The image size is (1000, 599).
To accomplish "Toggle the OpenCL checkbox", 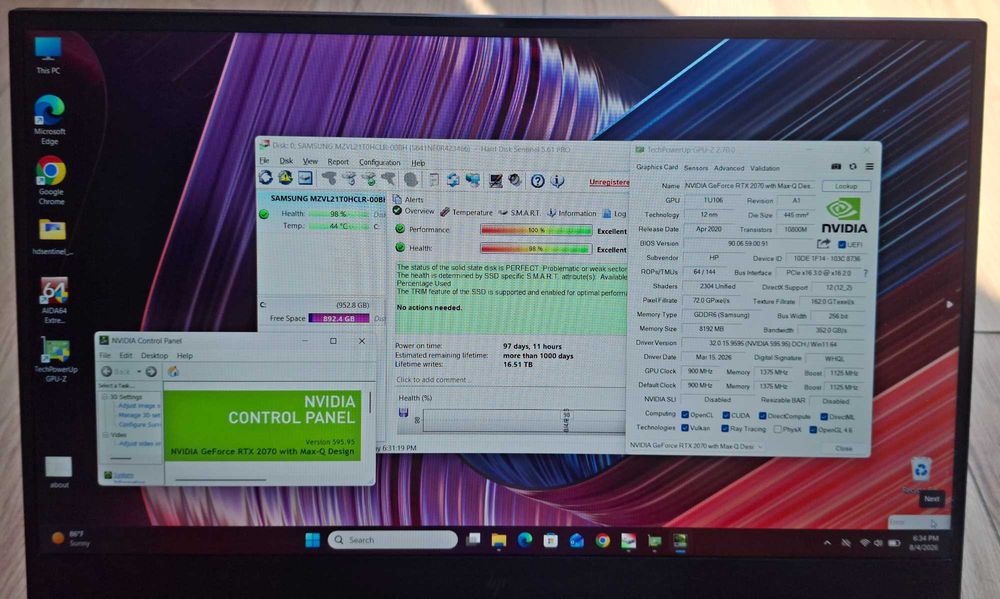I will [x=684, y=415].
